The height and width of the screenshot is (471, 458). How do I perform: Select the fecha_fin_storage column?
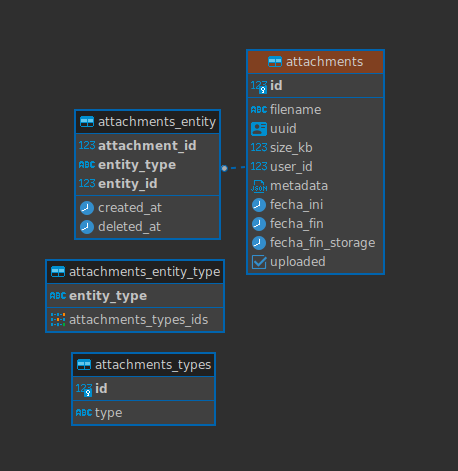(315, 243)
